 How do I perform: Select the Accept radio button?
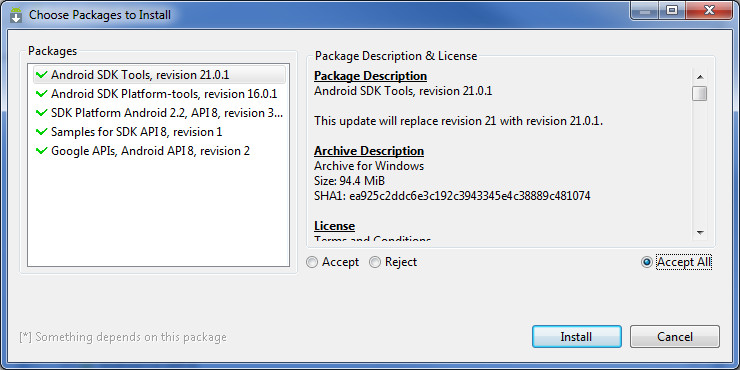pyautogui.click(x=312, y=262)
